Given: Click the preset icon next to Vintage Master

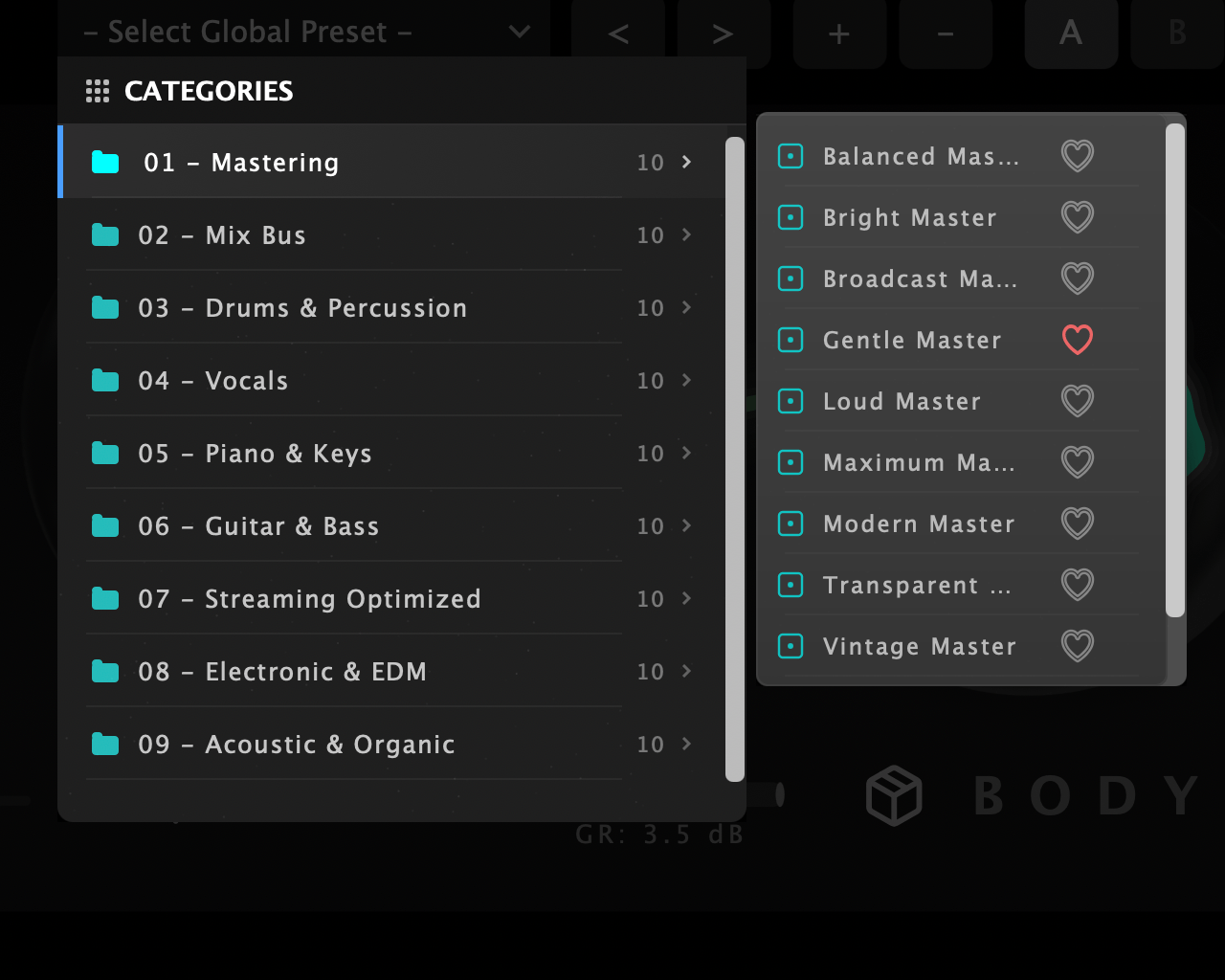Looking at the screenshot, I should [x=791, y=646].
